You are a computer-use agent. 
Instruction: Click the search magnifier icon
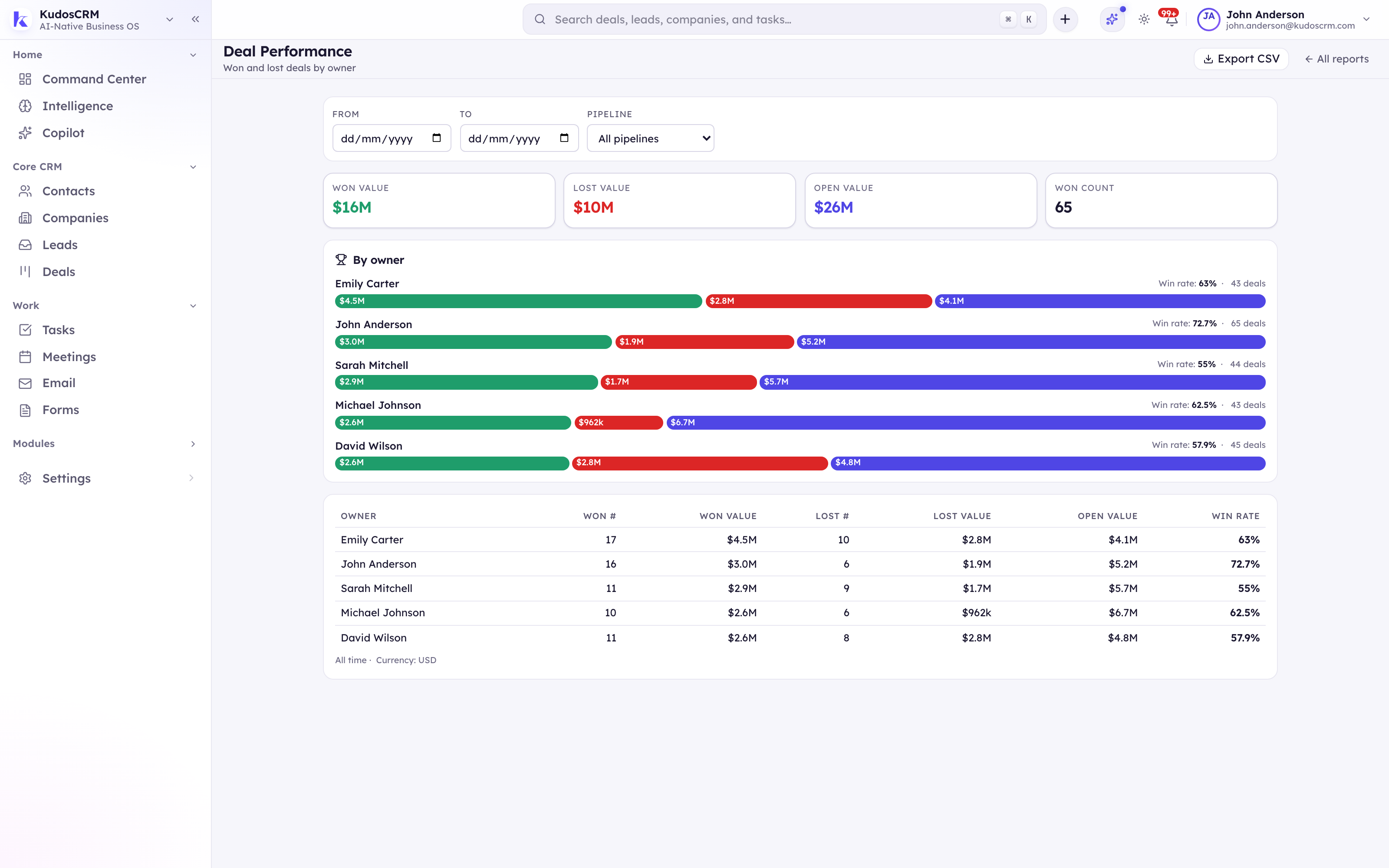[x=540, y=20]
